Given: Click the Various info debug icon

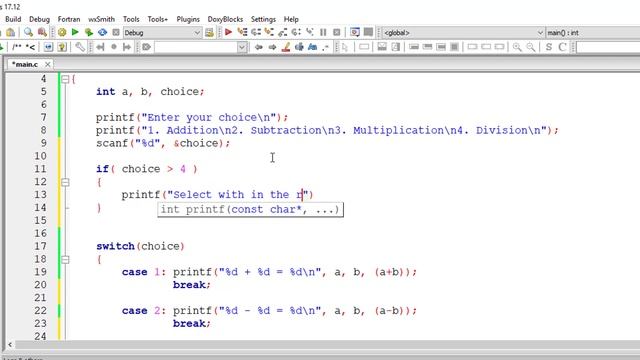Looking at the screenshot, I should coord(368,33).
